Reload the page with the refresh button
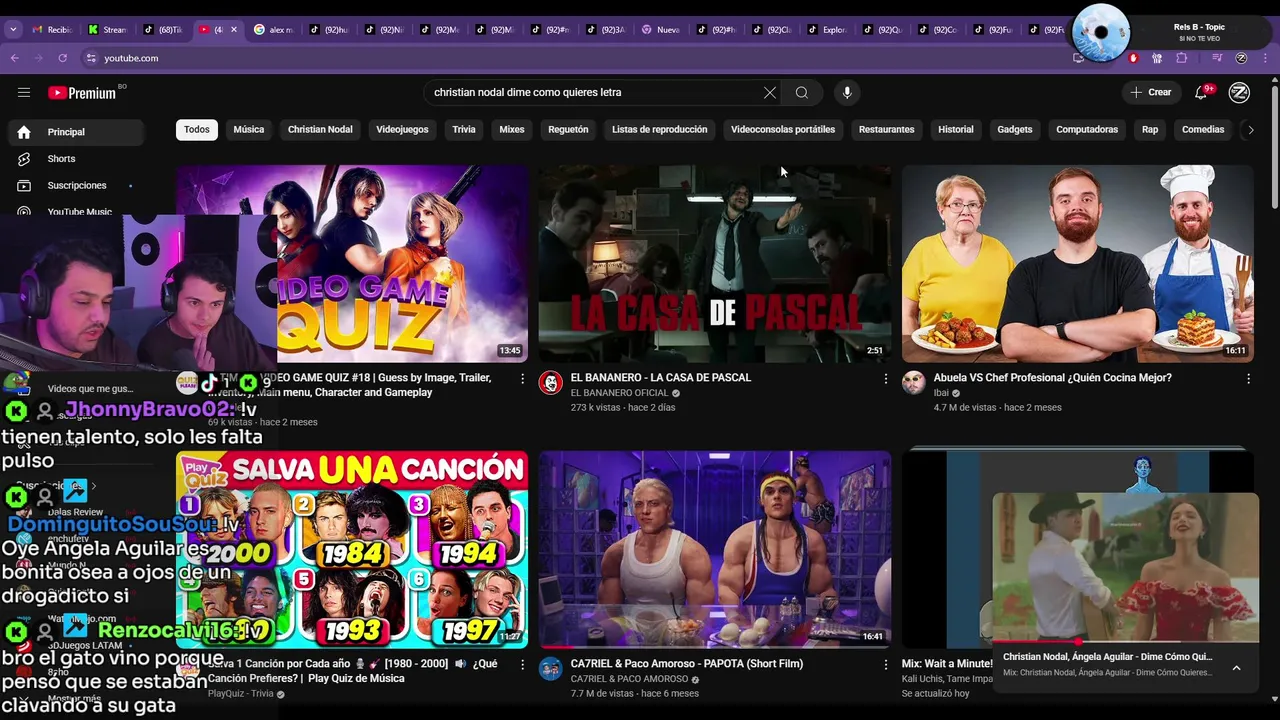Viewport: 1280px width, 720px height. click(x=62, y=58)
